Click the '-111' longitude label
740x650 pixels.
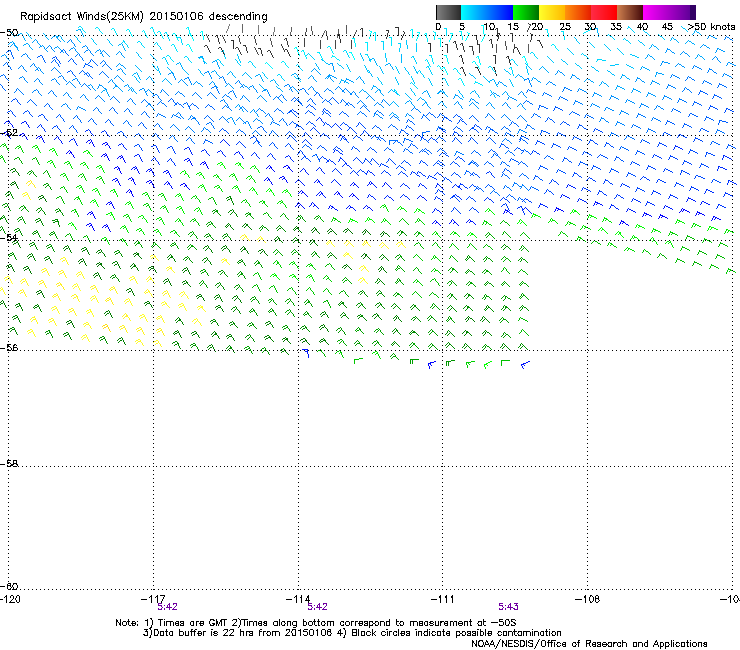pos(443,599)
